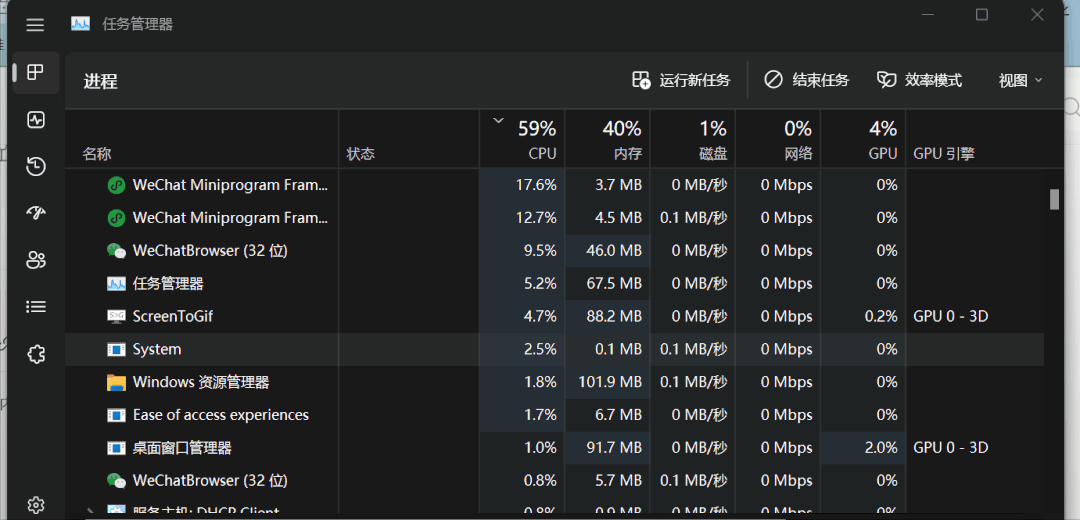The width and height of the screenshot is (1080, 520).
Task: Open the hamburger navigation menu
Action: coord(35,25)
